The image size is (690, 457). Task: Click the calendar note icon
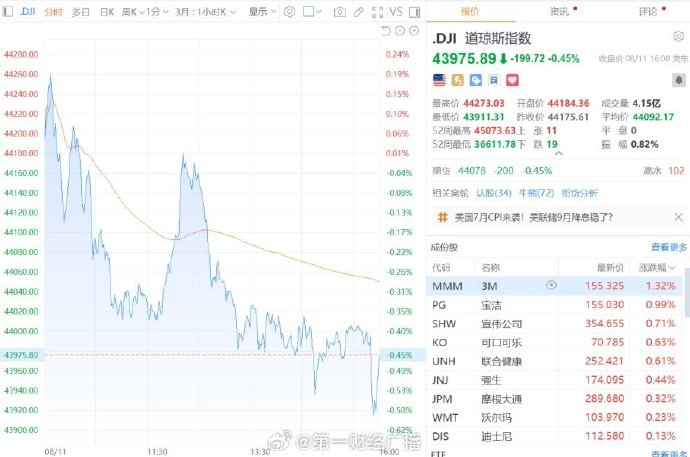point(494,80)
